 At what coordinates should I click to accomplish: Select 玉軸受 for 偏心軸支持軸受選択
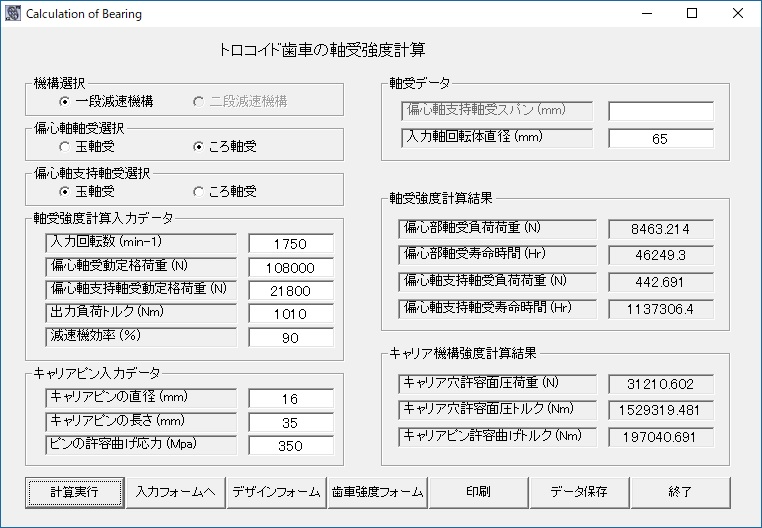click(x=65, y=191)
